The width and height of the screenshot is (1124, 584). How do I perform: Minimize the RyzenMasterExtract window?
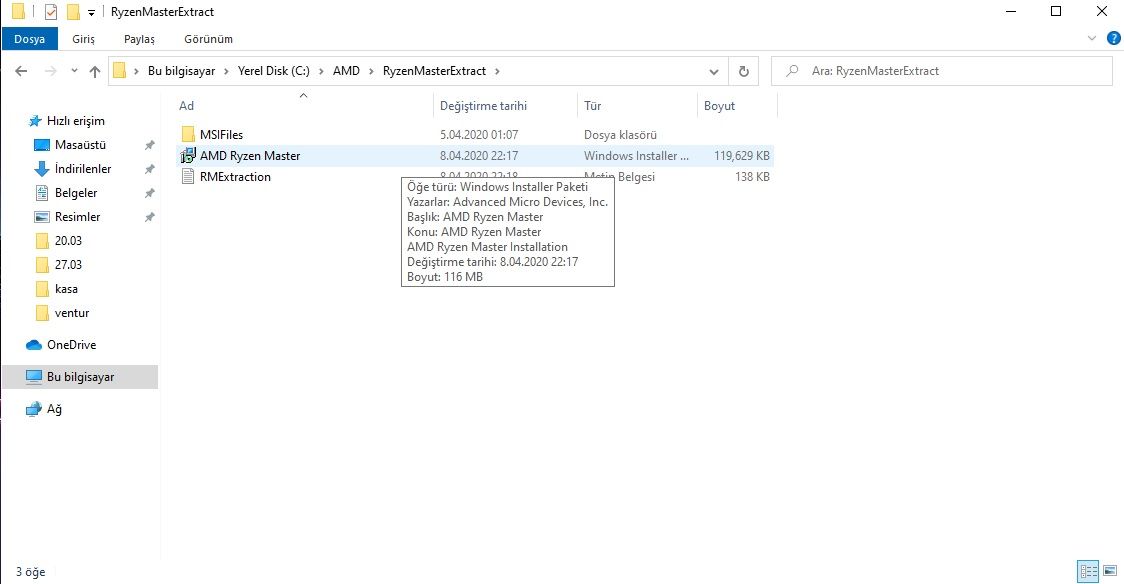click(x=1011, y=11)
